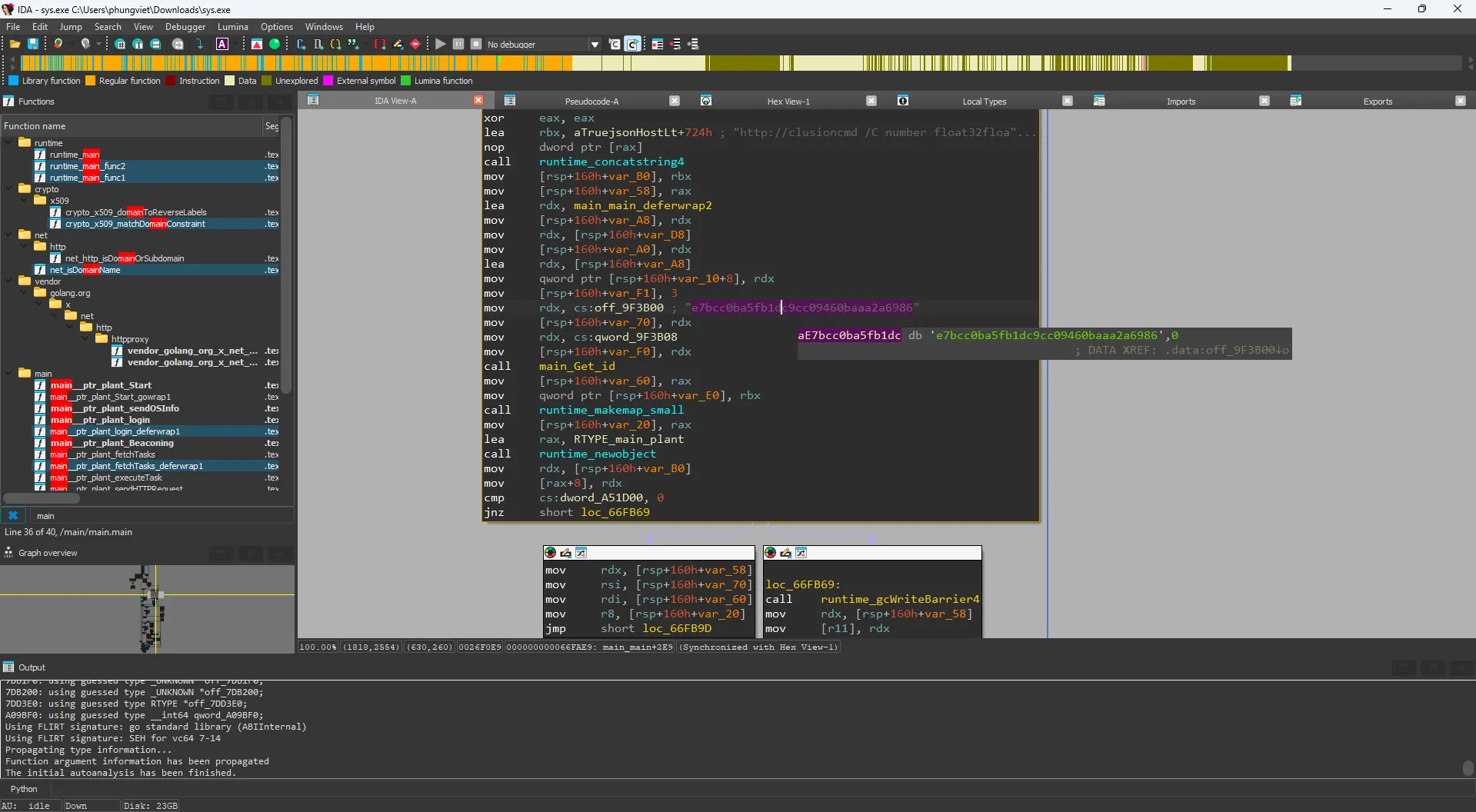Image resolution: width=1476 pixels, height=812 pixels.
Task: Click the main_Get_id call in disassembly
Action: 577,367
